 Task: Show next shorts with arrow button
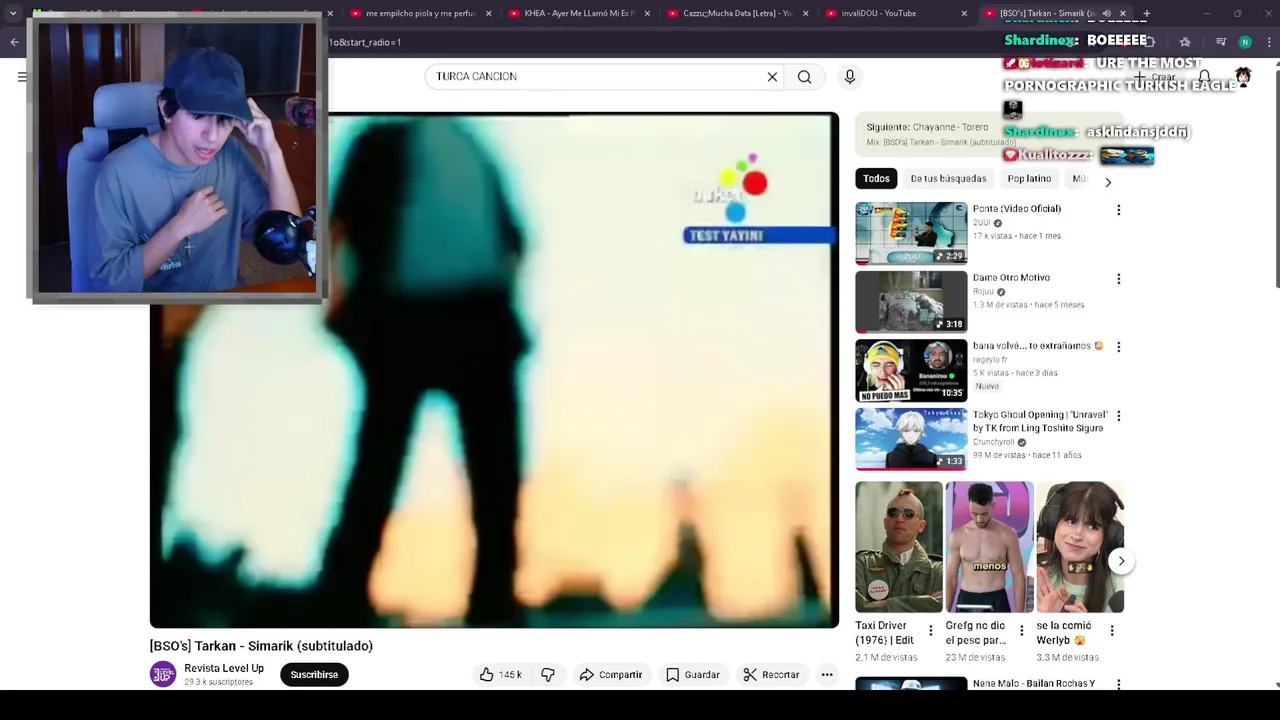(1121, 561)
